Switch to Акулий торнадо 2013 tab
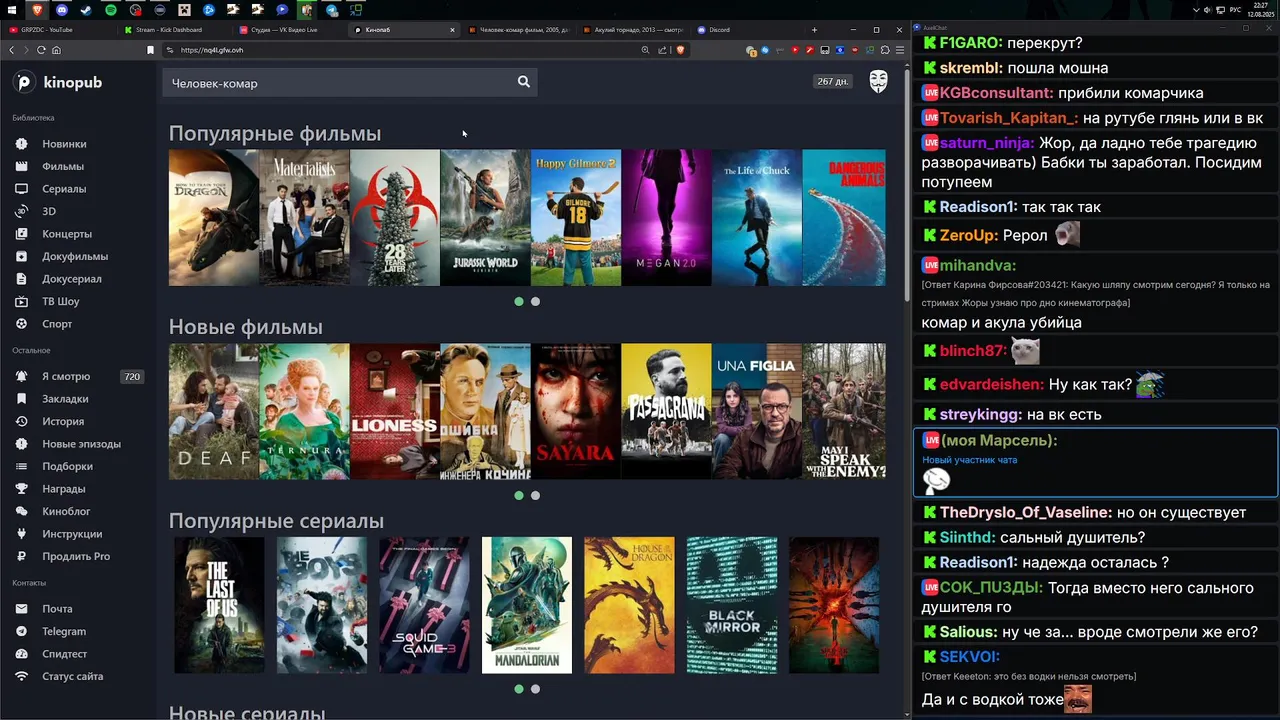 (632, 30)
